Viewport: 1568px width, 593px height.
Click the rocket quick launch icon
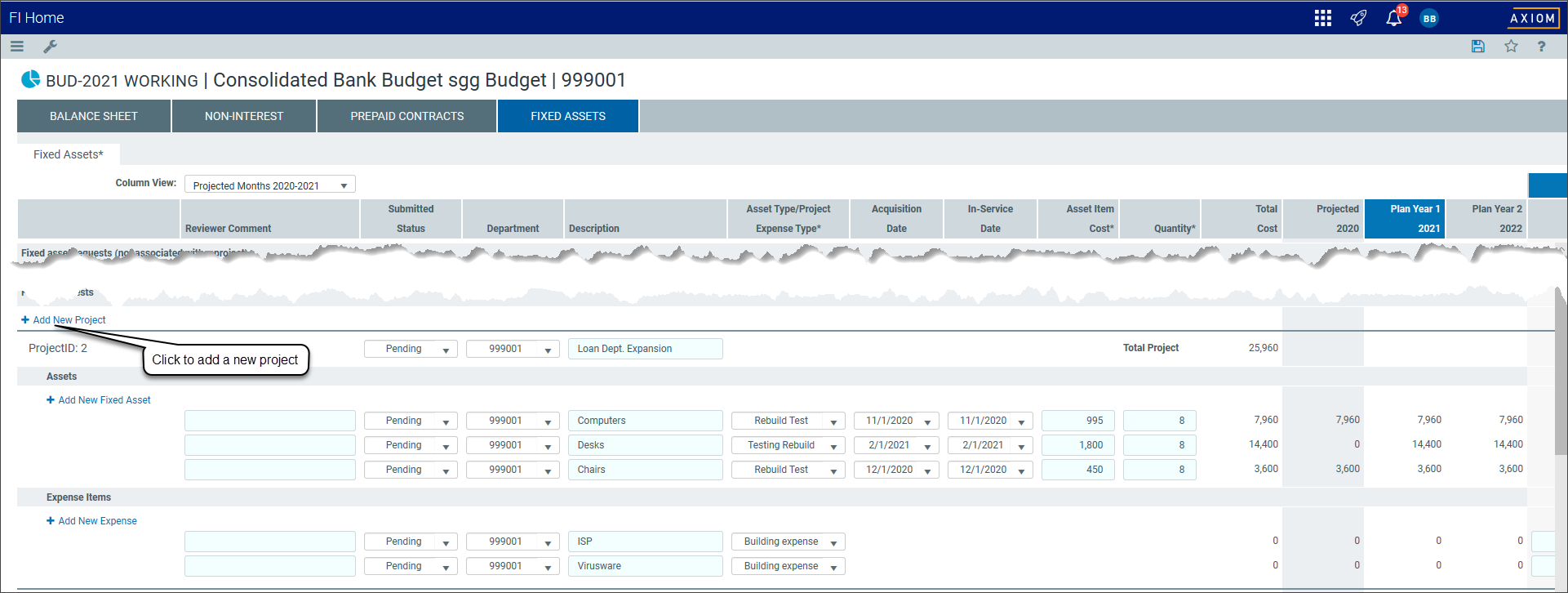(x=1358, y=18)
